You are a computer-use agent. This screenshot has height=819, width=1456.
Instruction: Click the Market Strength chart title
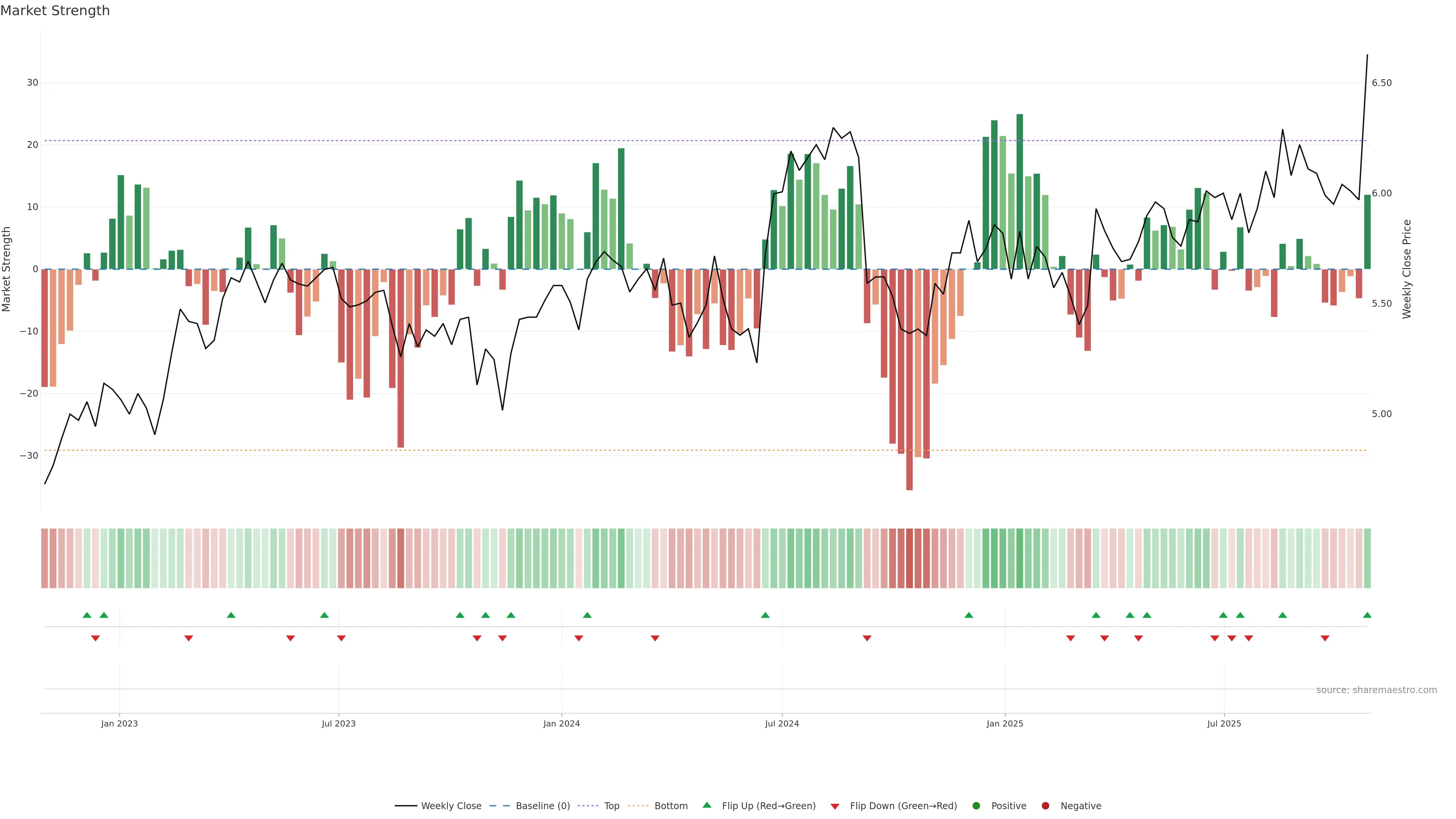pyautogui.click(x=55, y=11)
